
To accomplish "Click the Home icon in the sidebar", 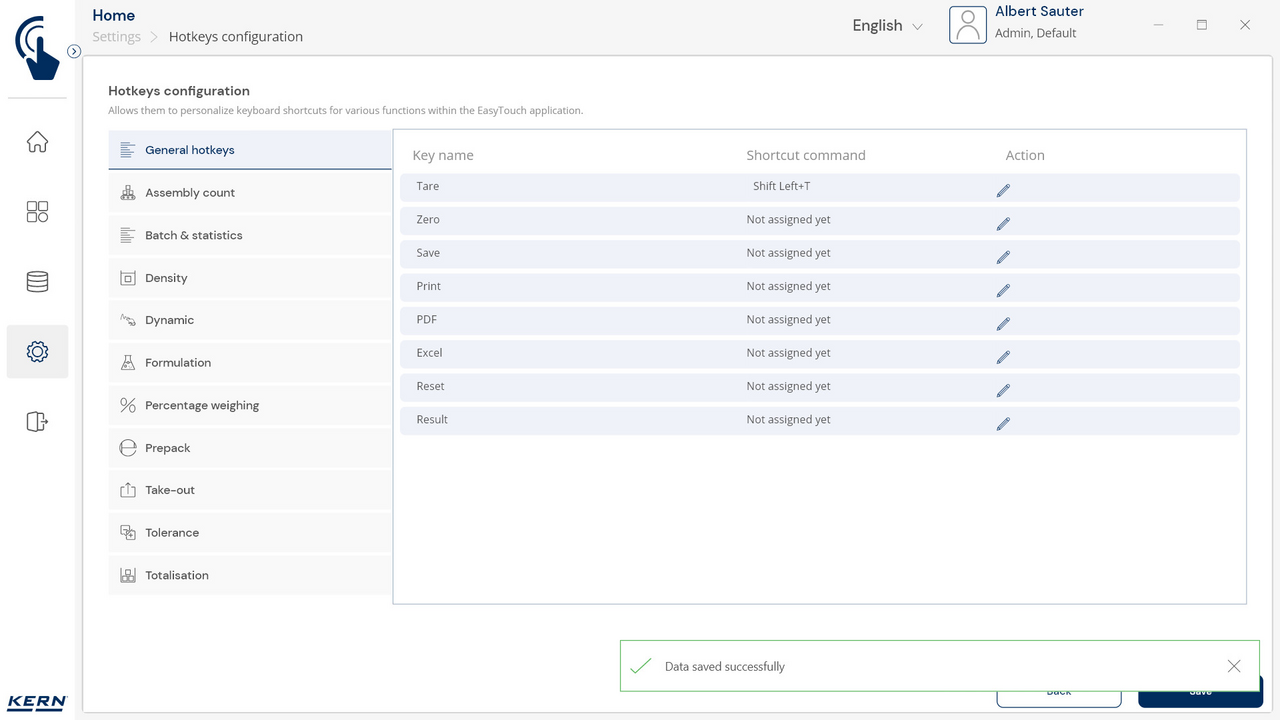I will pos(37,142).
